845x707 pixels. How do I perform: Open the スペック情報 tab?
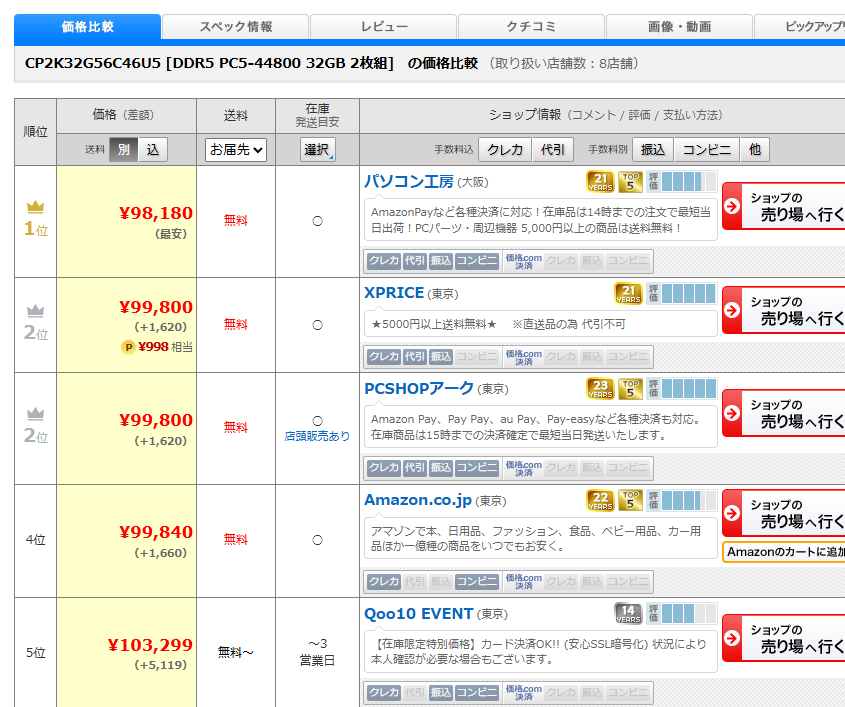coord(236,26)
